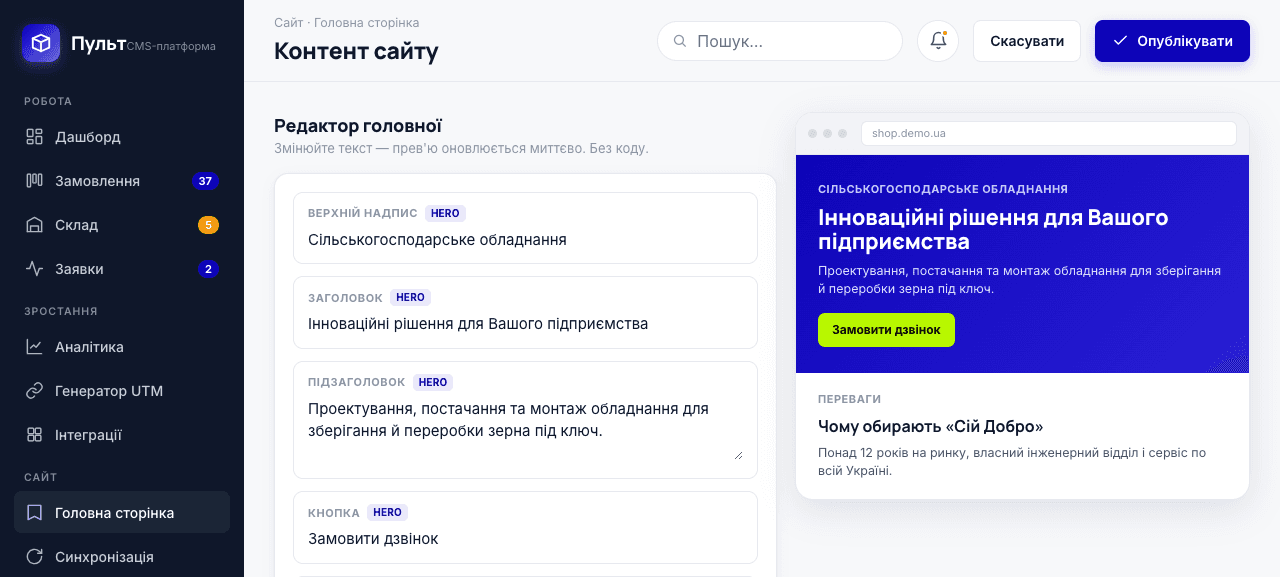Click the preview Замовити дзвінок button
Image resolution: width=1280 pixels, height=577 pixels.
(x=886, y=330)
